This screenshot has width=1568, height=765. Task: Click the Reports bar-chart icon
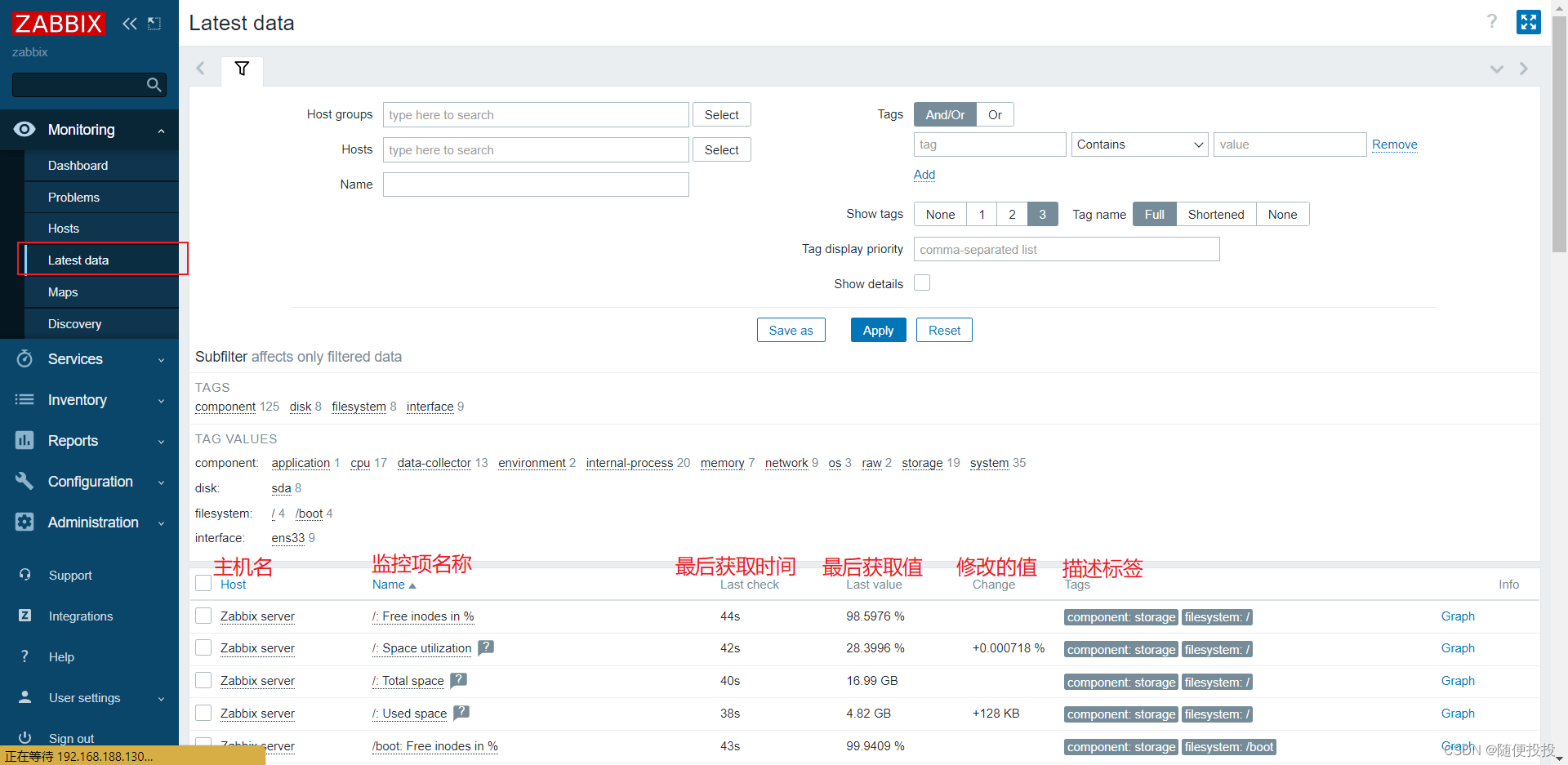[24, 440]
